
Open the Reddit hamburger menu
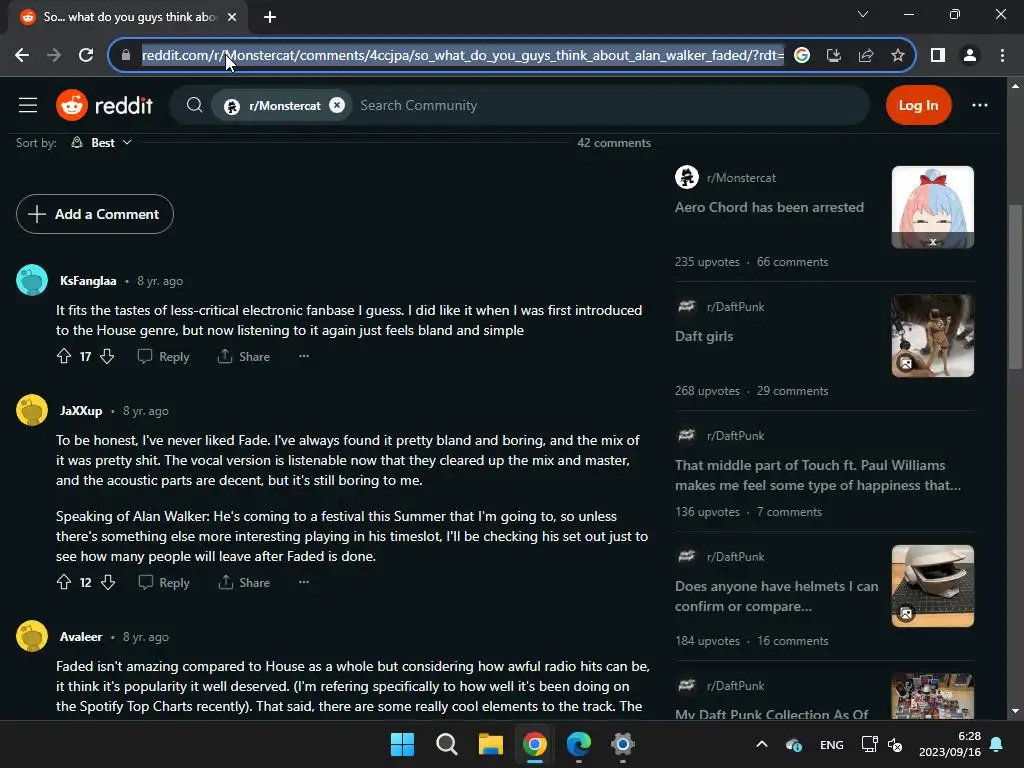click(x=28, y=105)
